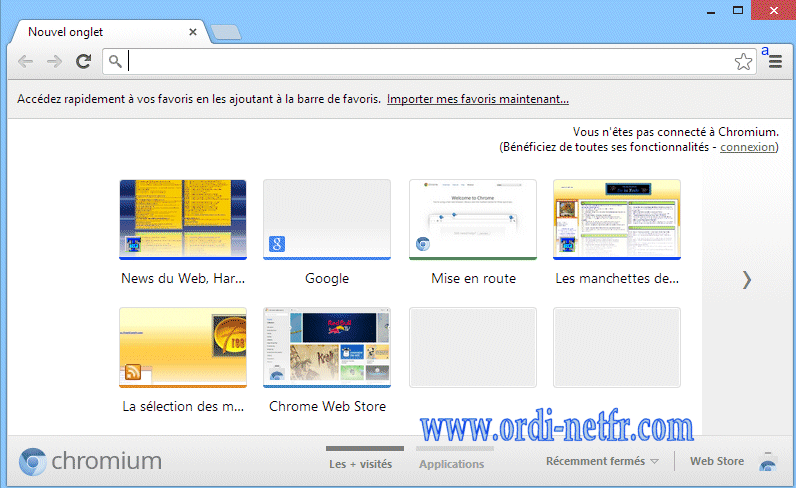Open the News du Web thumbnail
Screen dimensions: 796x488
coord(183,219)
